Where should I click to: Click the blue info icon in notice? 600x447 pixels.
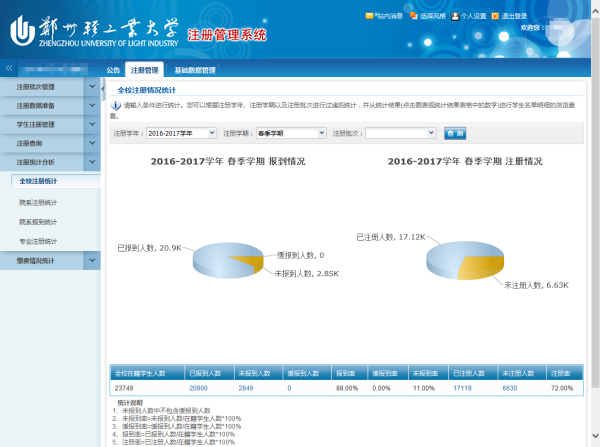coord(116,105)
